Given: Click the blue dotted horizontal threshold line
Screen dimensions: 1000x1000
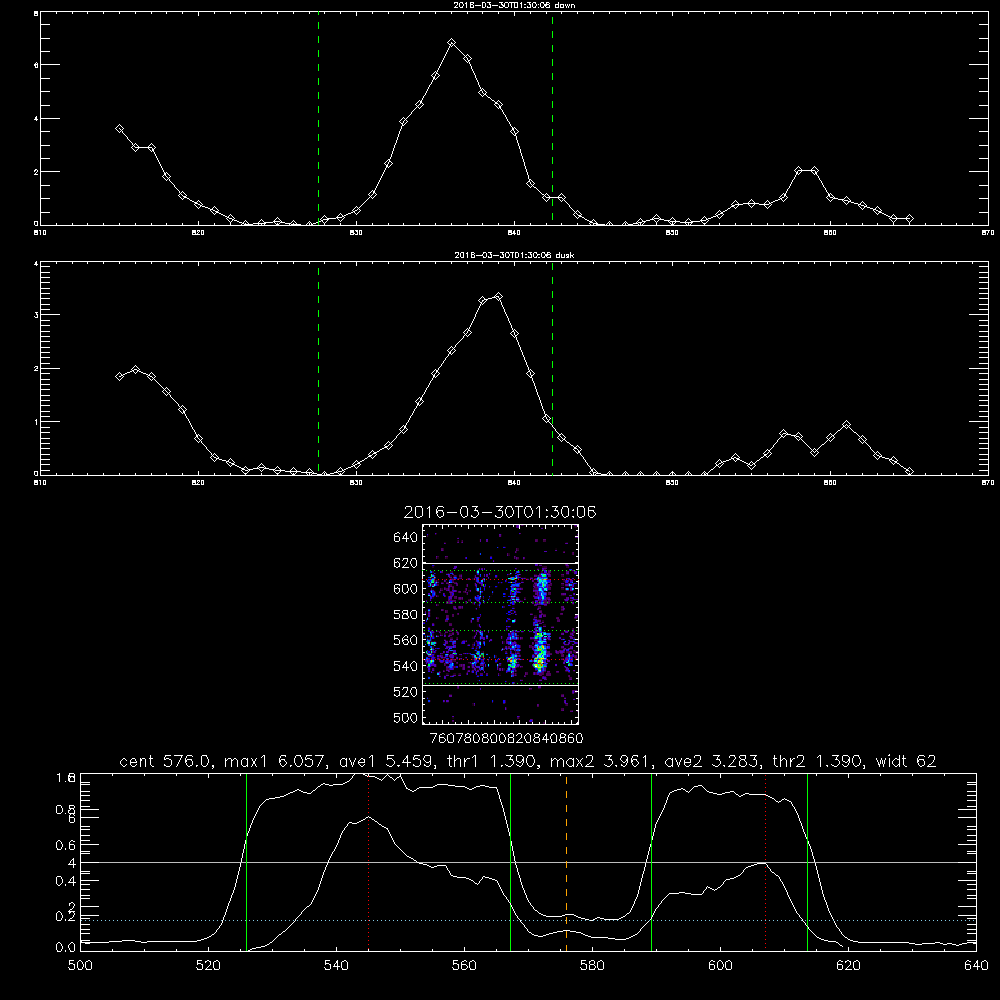Looking at the screenshot, I should click(529, 920).
